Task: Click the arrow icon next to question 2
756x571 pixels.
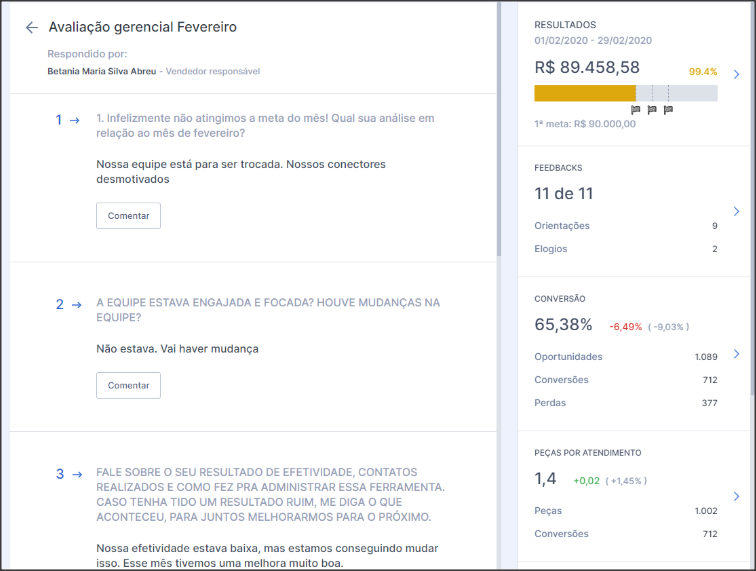Action: coord(76,304)
